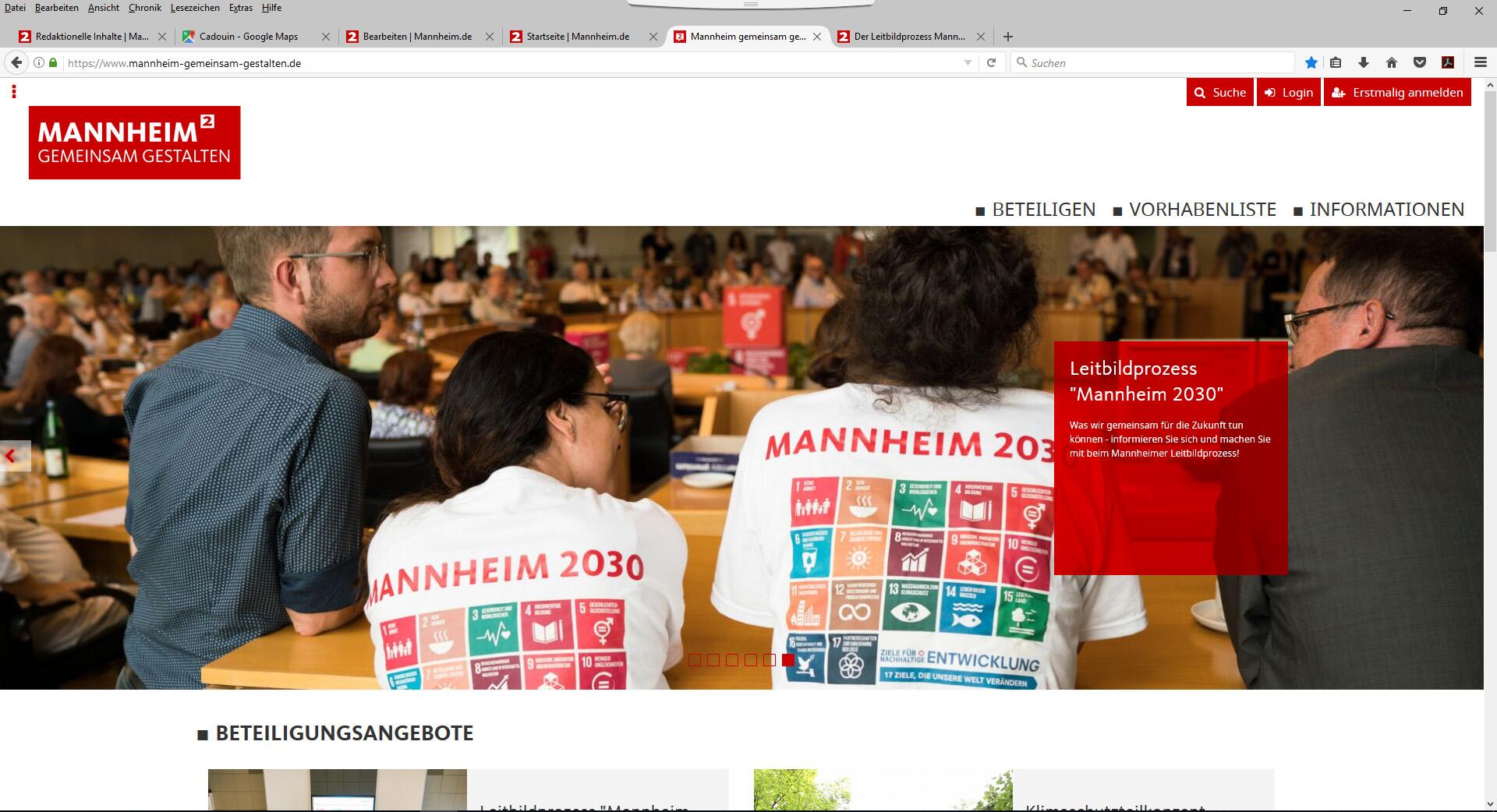The width and height of the screenshot is (1497, 812).
Task: Open the downloads arrow icon
Action: pyautogui.click(x=1364, y=63)
